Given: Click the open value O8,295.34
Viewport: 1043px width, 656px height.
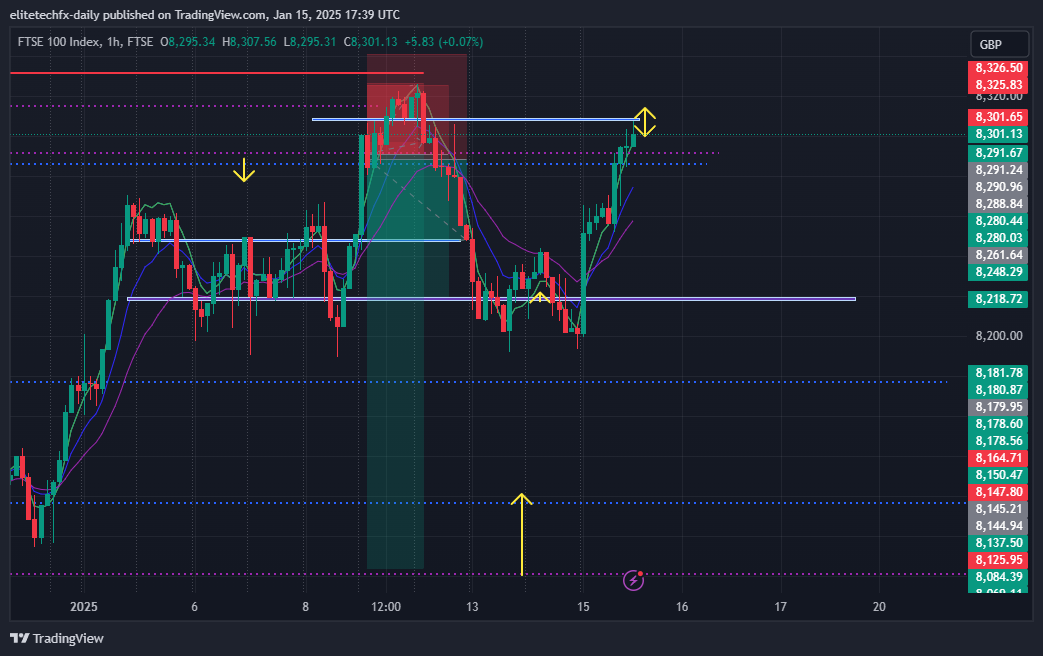Looking at the screenshot, I should 188,42.
